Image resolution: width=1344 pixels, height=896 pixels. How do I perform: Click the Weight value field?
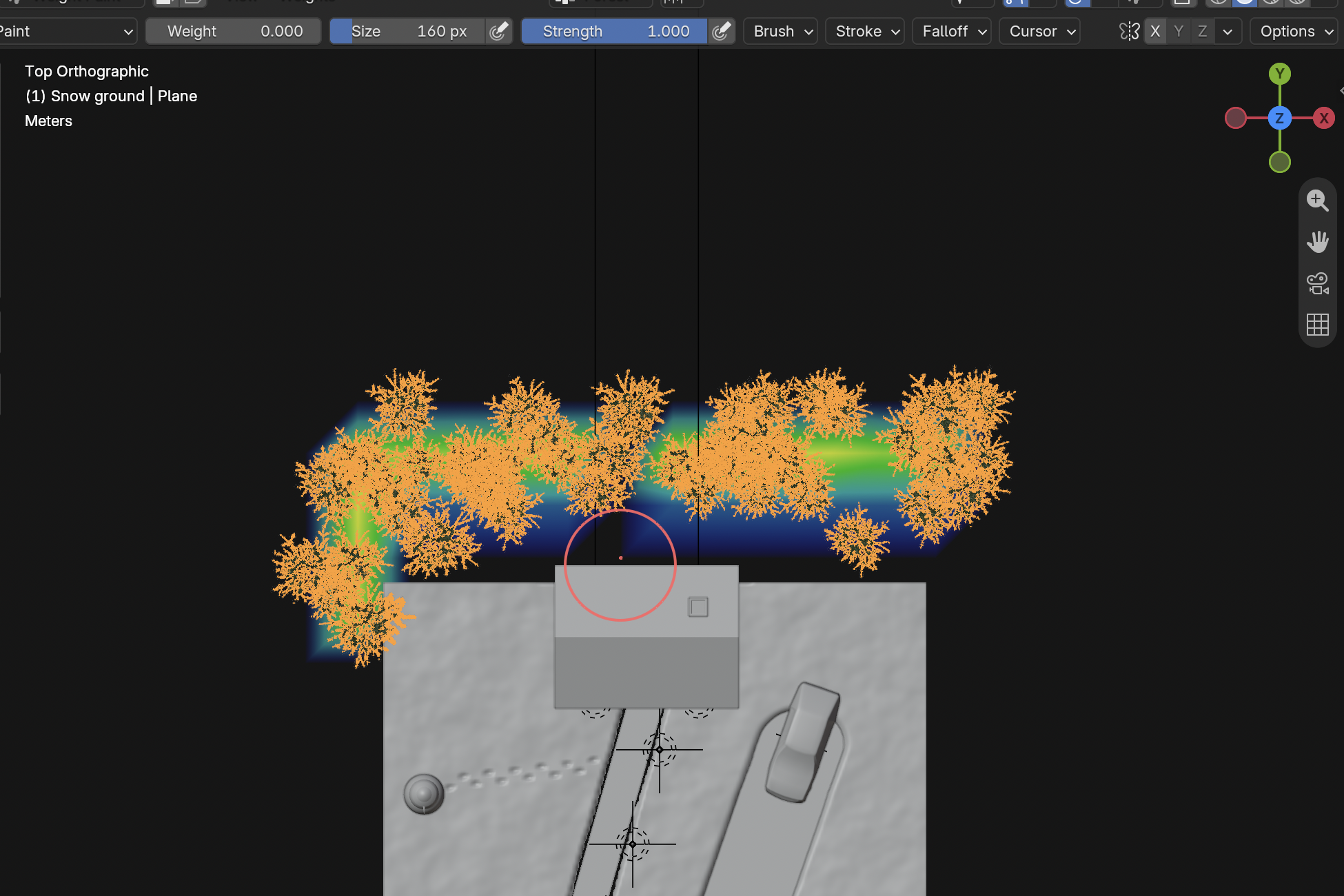tap(234, 32)
